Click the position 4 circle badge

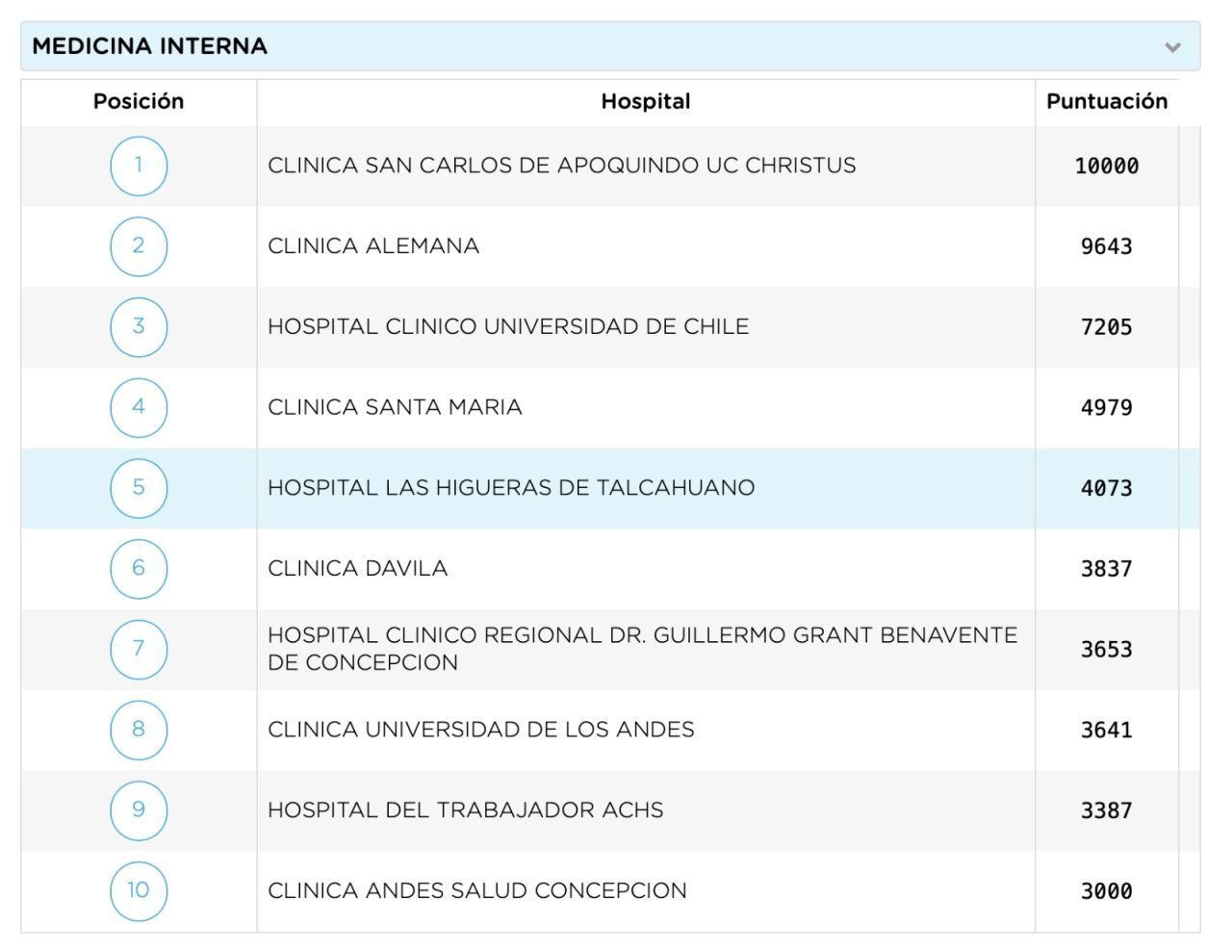click(139, 407)
